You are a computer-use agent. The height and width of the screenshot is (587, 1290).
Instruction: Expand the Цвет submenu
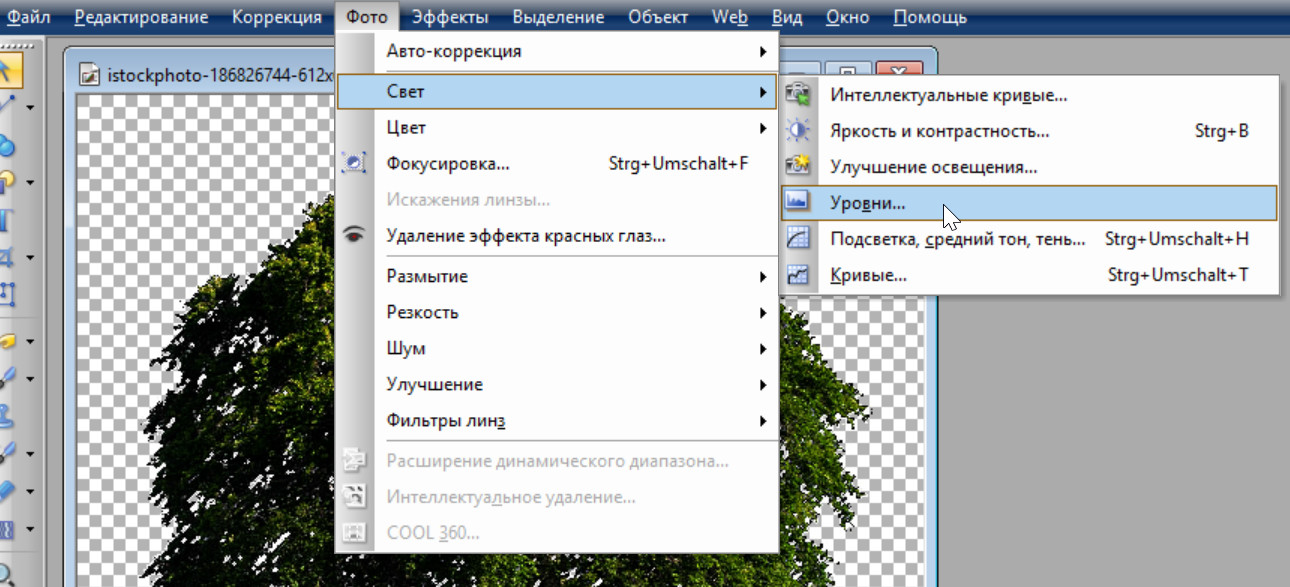(557, 128)
